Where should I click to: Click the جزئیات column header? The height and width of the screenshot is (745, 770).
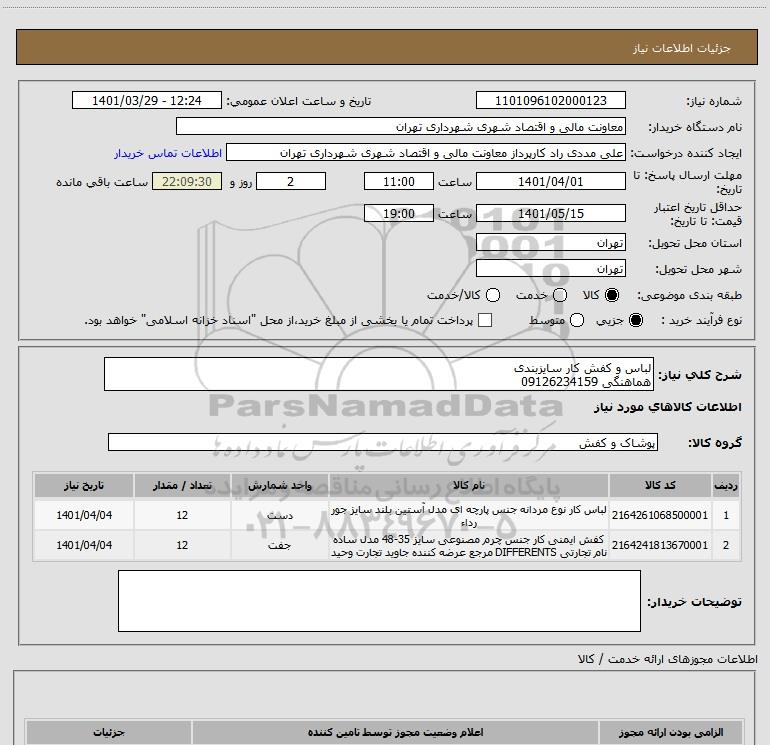tap(109, 733)
